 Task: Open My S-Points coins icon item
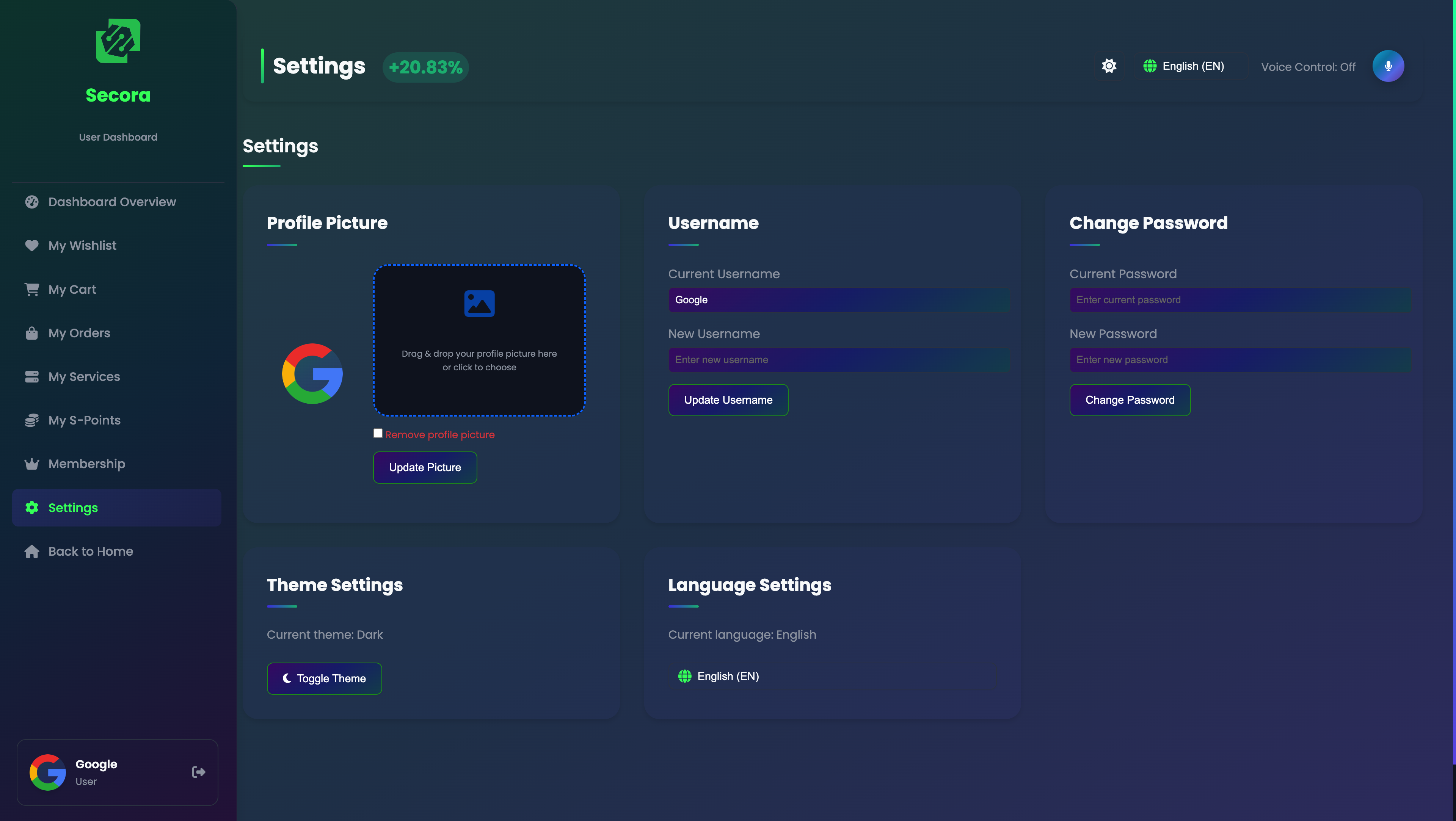(x=84, y=420)
